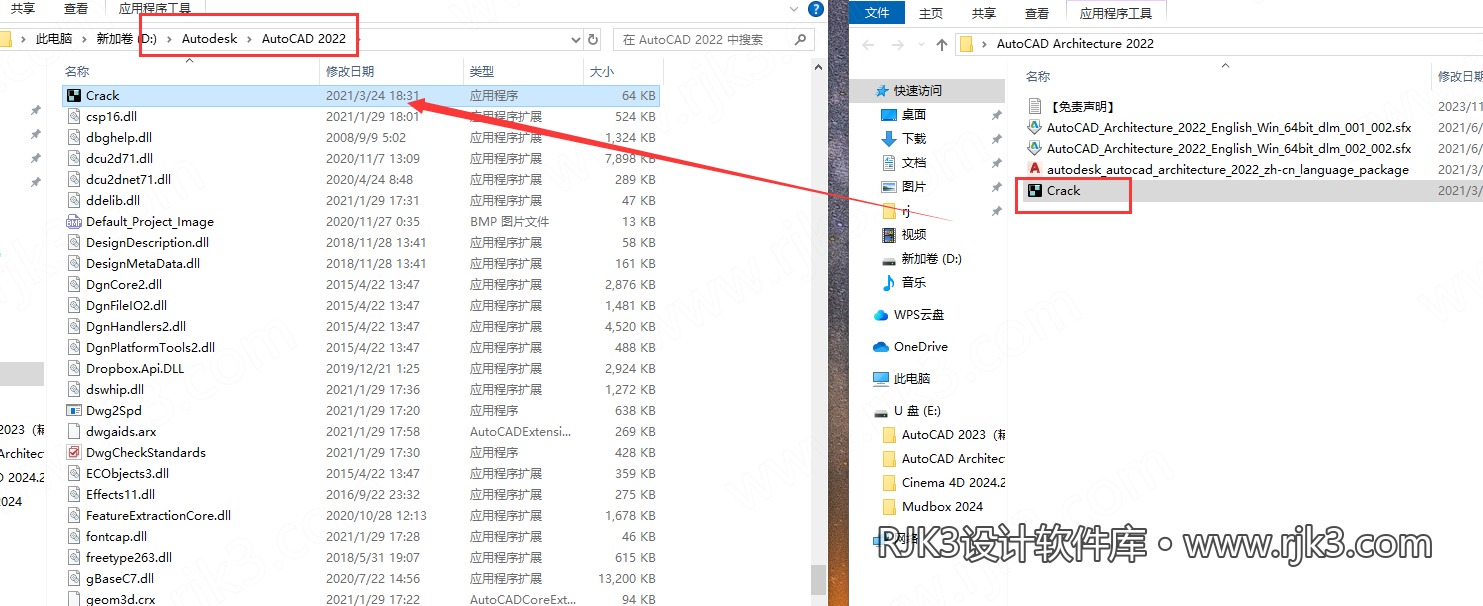1483x606 pixels.
Task: Click the red Autodesk language package icon
Action: click(1036, 169)
